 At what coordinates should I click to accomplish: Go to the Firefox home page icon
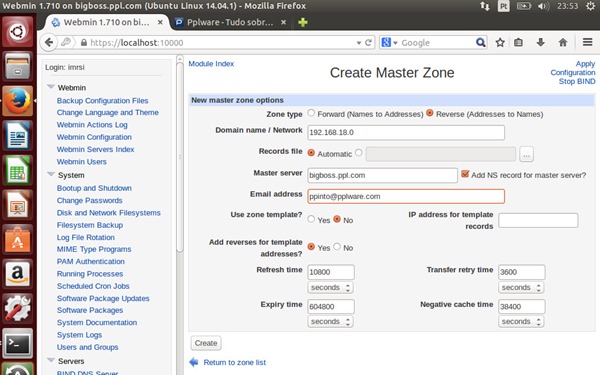[x=562, y=42]
